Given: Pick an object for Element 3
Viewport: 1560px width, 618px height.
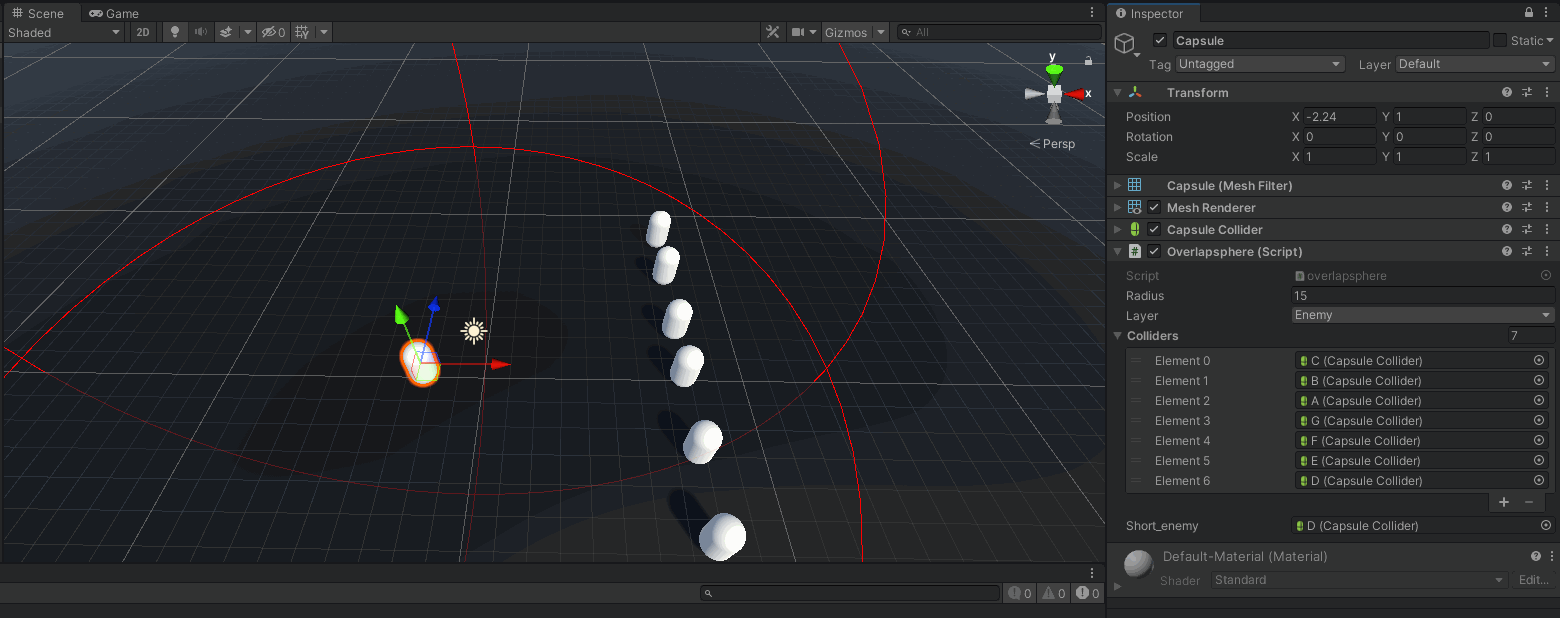Looking at the screenshot, I should 1539,420.
